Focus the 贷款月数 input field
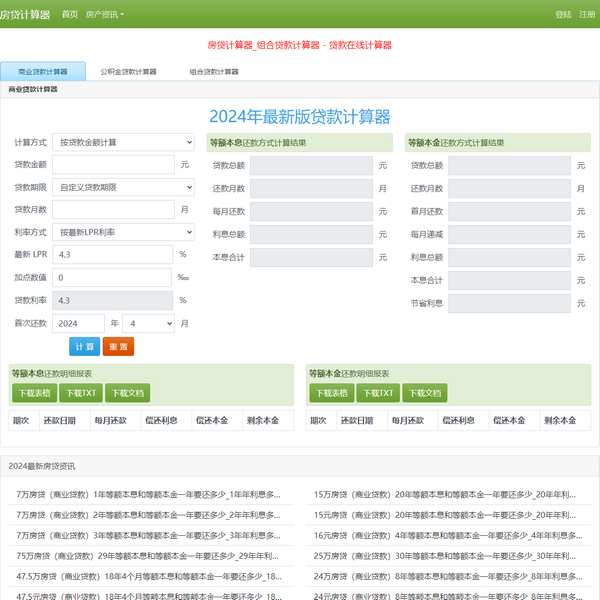 pos(112,210)
